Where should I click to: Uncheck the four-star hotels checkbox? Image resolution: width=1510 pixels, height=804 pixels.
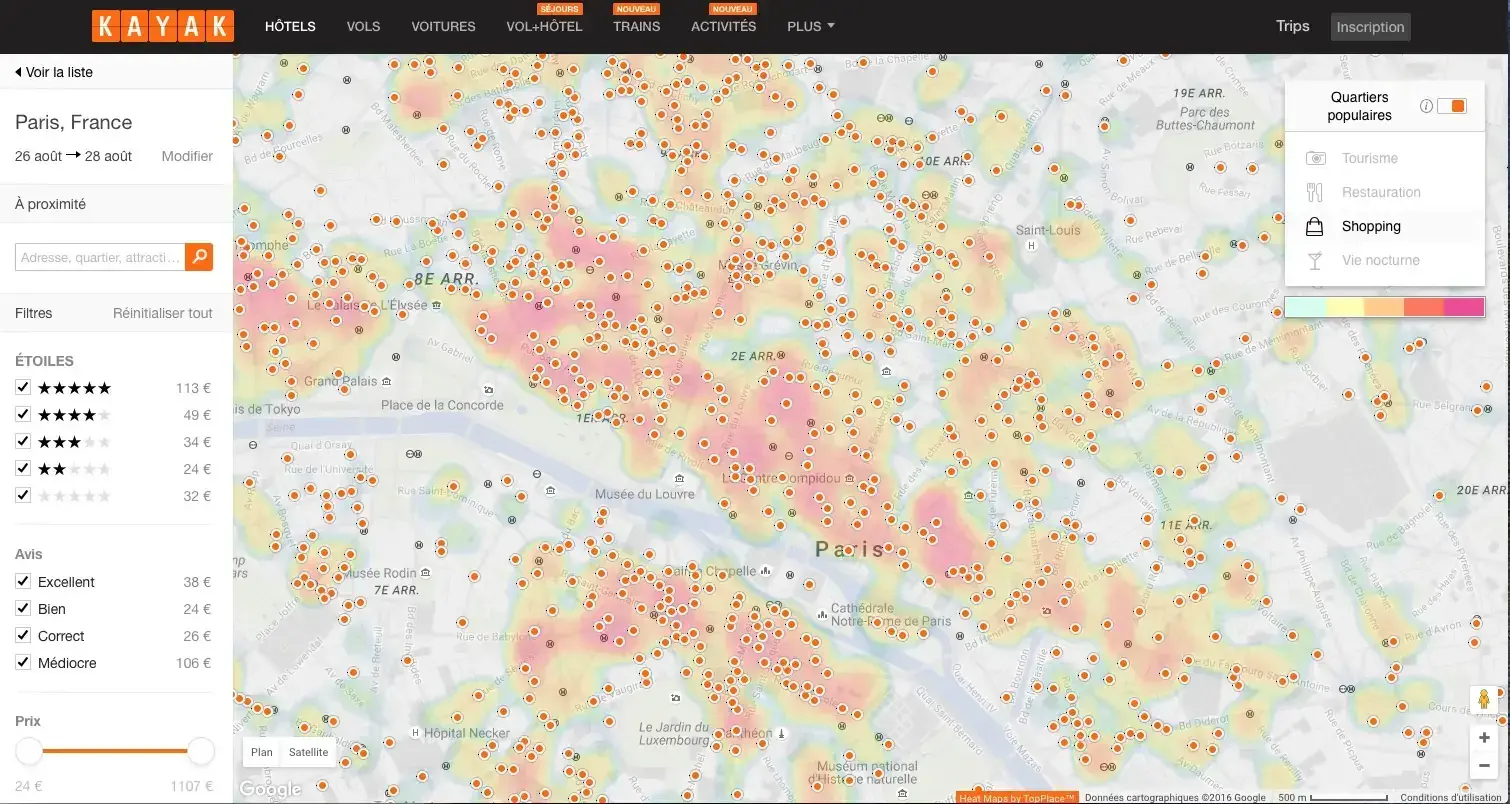[23, 414]
